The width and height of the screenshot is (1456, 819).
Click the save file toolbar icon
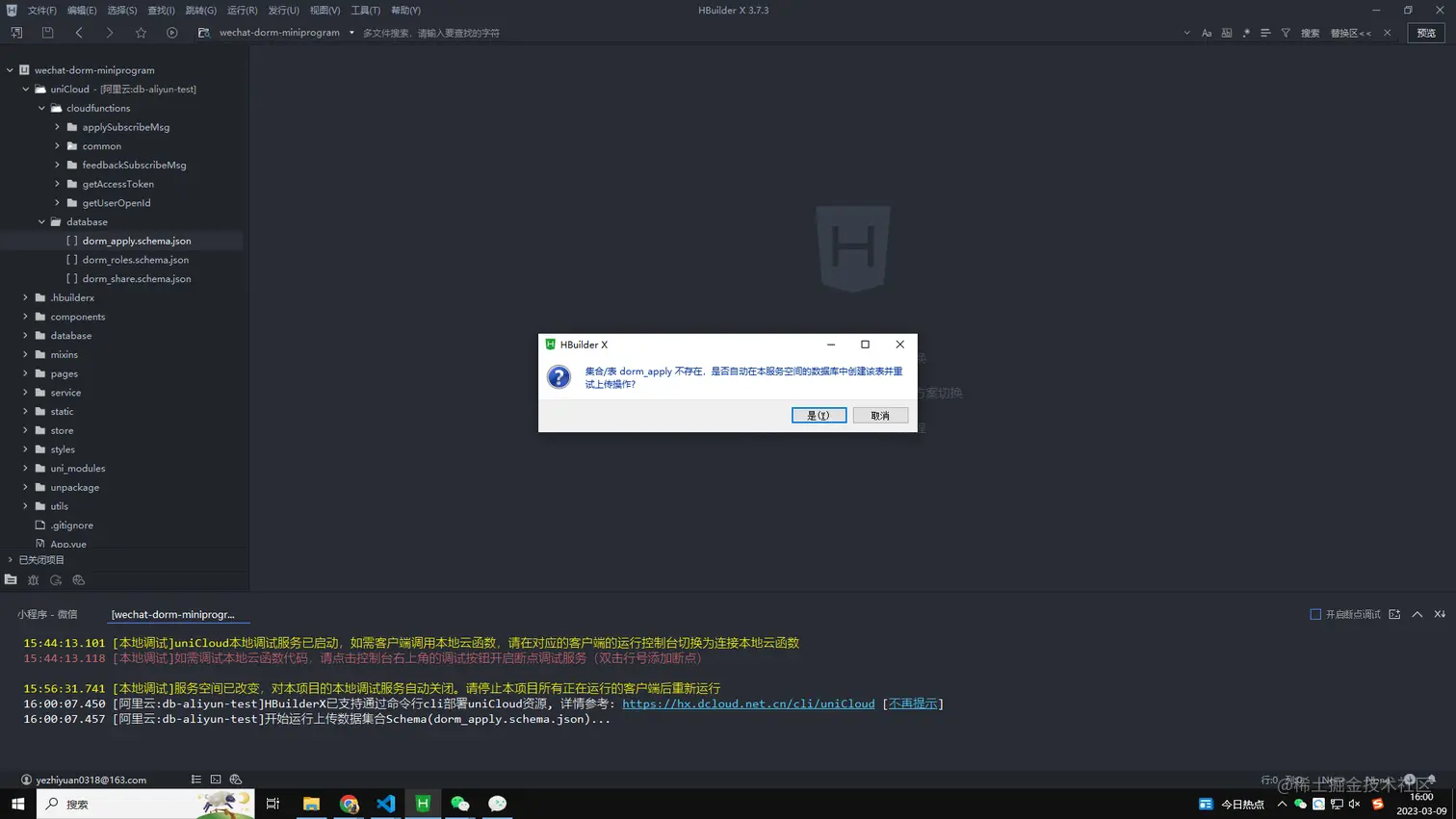47,33
